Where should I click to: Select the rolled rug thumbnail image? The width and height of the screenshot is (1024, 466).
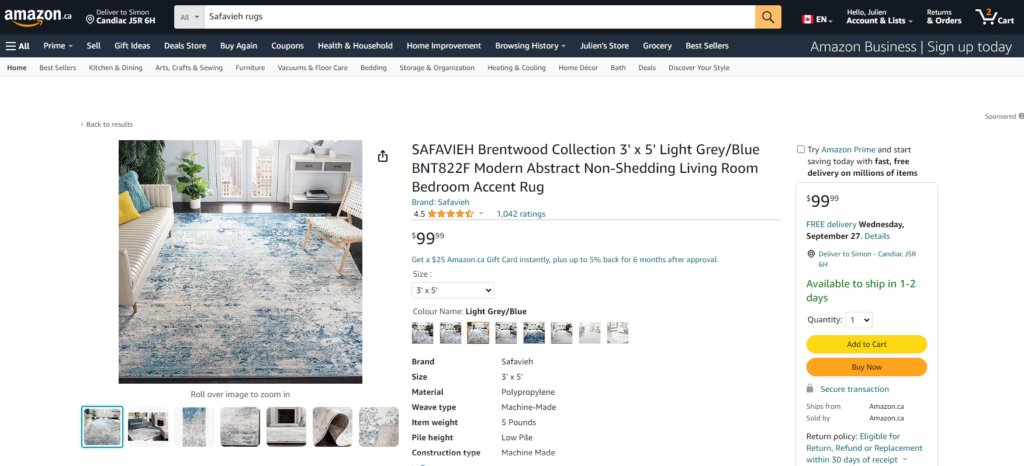pyautogui.click(x=332, y=427)
